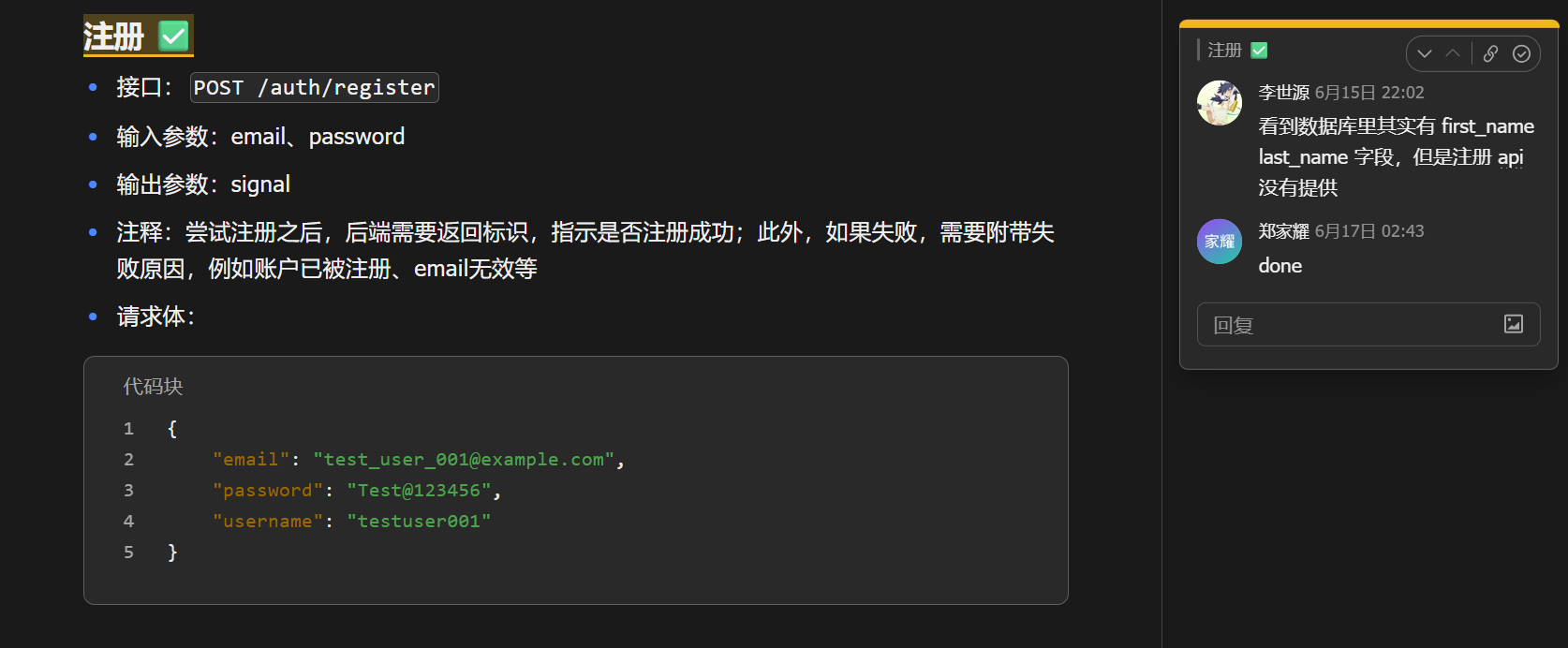Click green checkmark in comment panel quote
This screenshot has height=648, width=1568.
click(x=1259, y=51)
